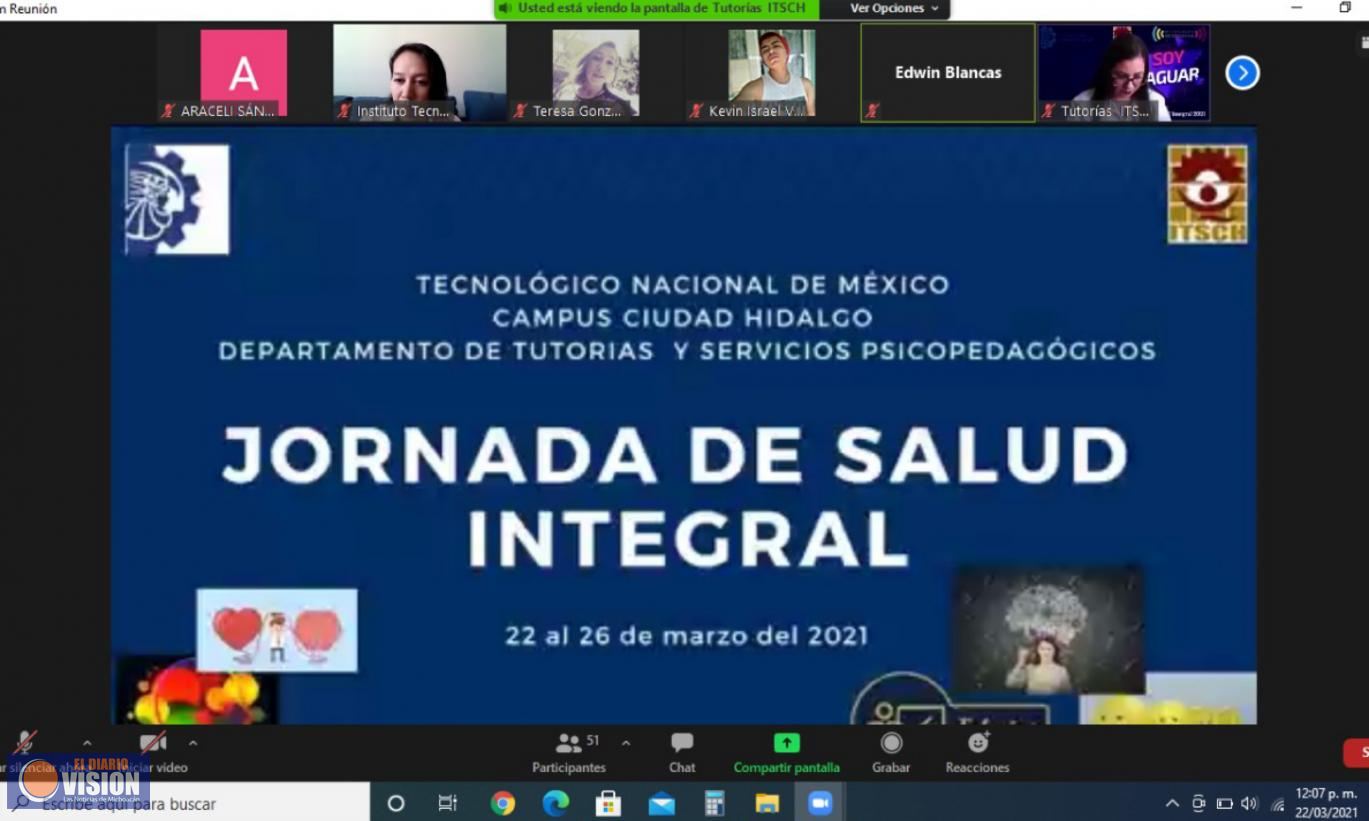Start recording with Grabar
Screen dimensions: 1369x821
coord(891,752)
